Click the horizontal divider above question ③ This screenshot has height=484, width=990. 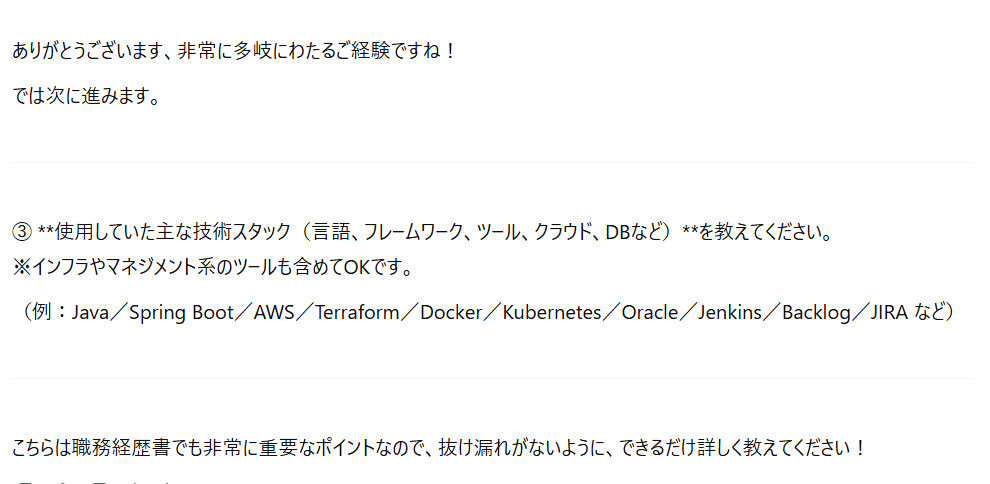(491, 163)
